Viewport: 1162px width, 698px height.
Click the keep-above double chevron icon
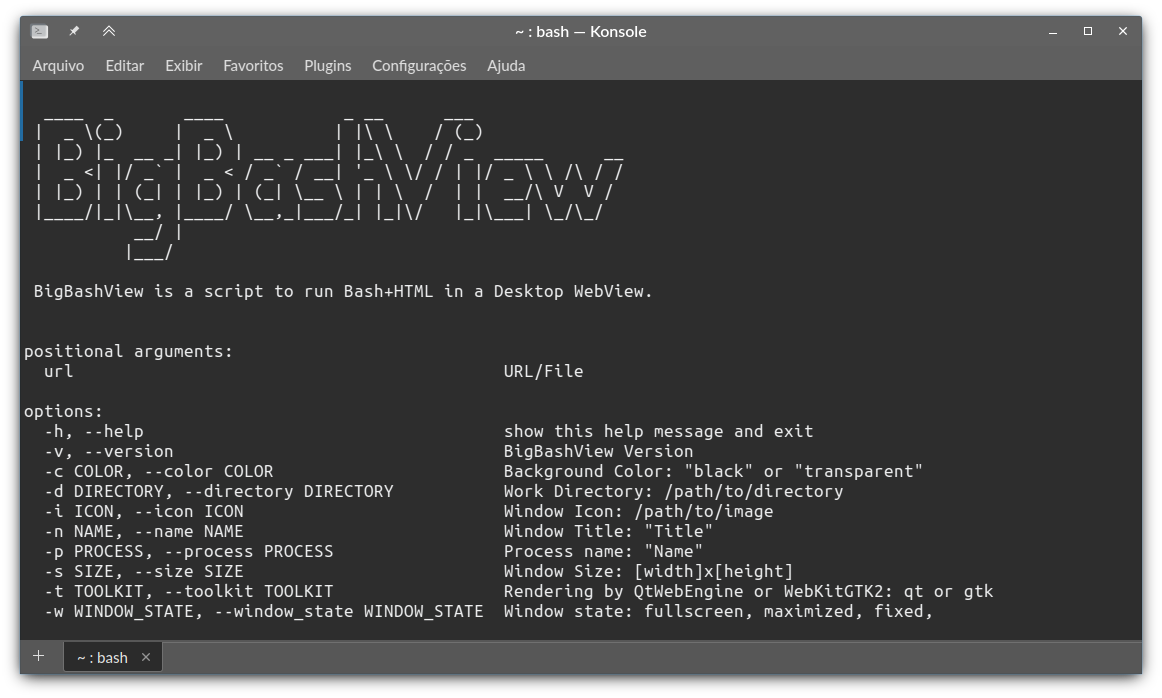click(109, 31)
